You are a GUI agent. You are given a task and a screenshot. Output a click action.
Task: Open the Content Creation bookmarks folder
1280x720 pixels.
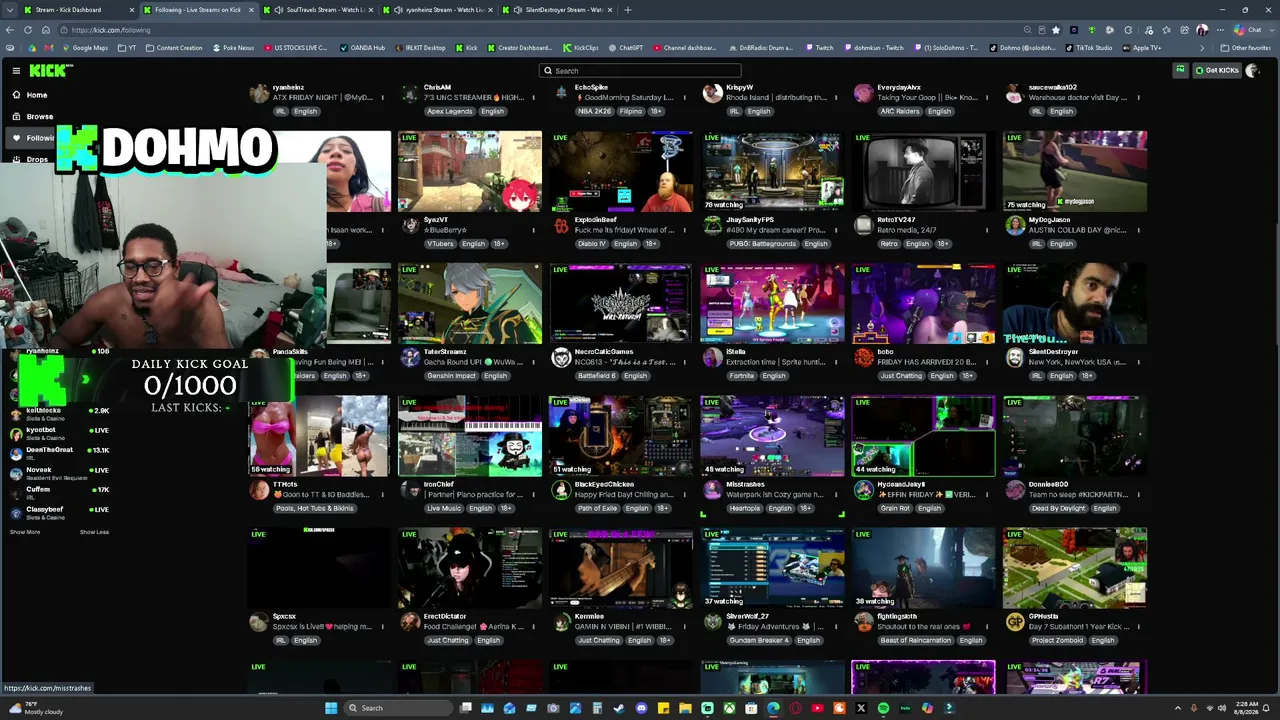click(x=174, y=48)
